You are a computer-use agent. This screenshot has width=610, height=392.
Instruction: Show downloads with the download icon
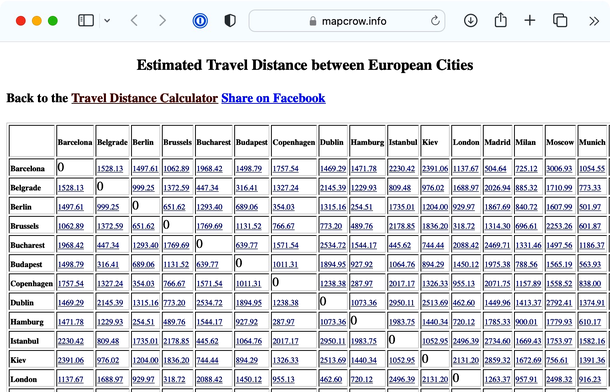pos(470,20)
